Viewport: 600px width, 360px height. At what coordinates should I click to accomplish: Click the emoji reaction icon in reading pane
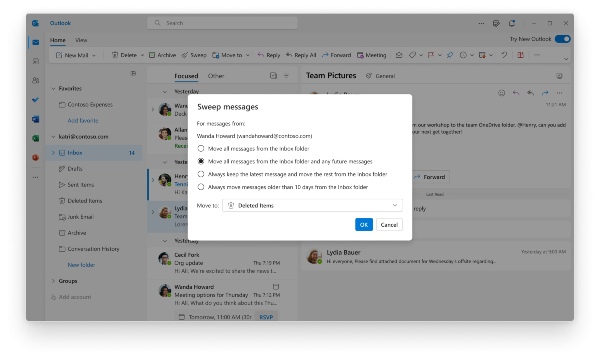502,93
